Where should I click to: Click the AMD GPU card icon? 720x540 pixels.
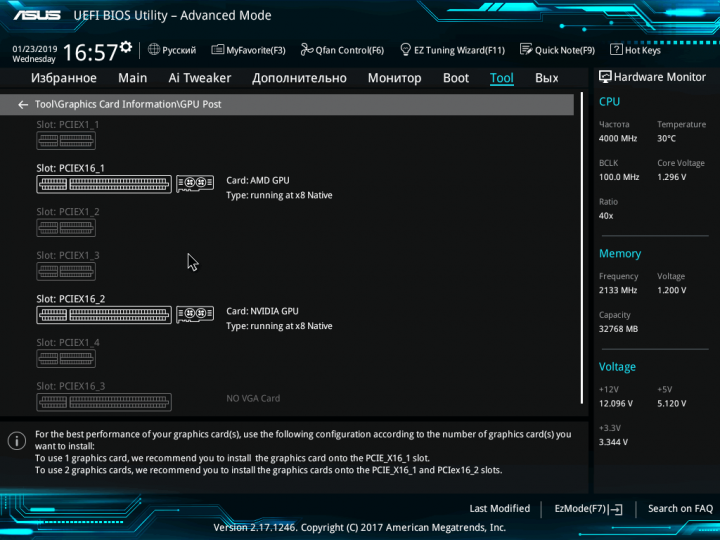coord(195,183)
